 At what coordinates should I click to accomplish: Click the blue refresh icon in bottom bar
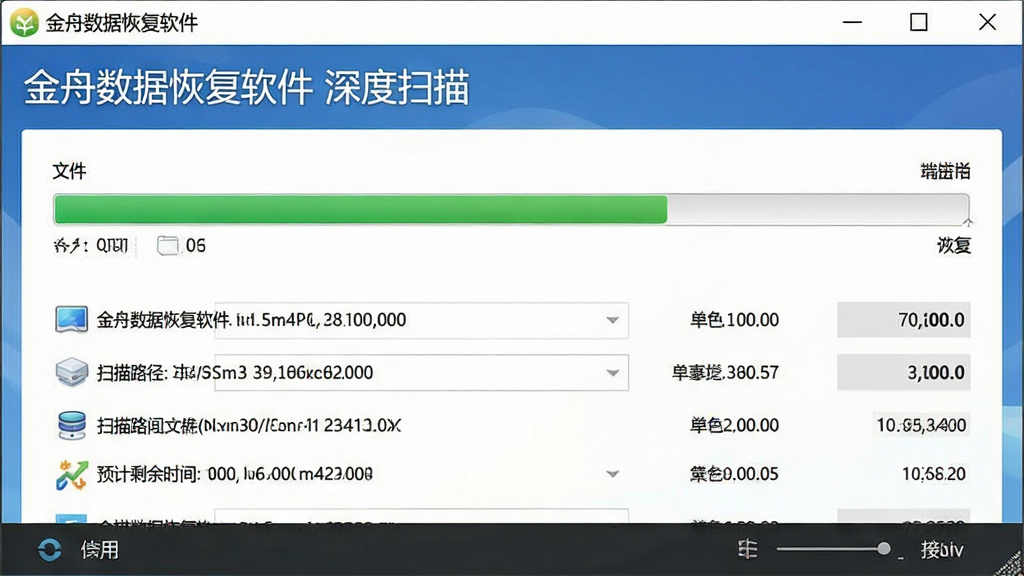coord(50,550)
